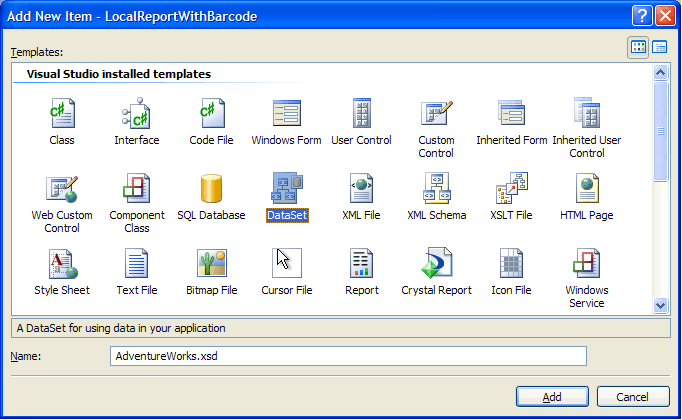
Task: Click the "HTML Page" label text
Action: [x=587, y=215]
